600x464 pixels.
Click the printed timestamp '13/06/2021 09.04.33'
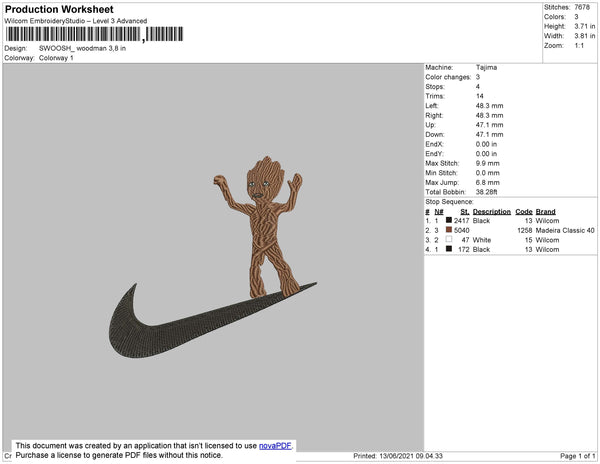[411, 456]
